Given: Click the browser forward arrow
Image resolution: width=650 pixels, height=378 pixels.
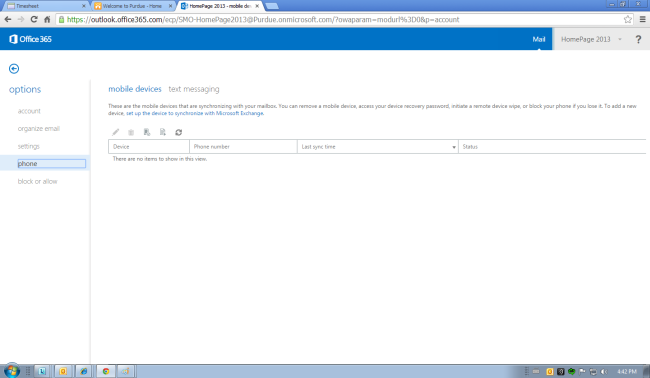Looking at the screenshot, I should 21,19.
